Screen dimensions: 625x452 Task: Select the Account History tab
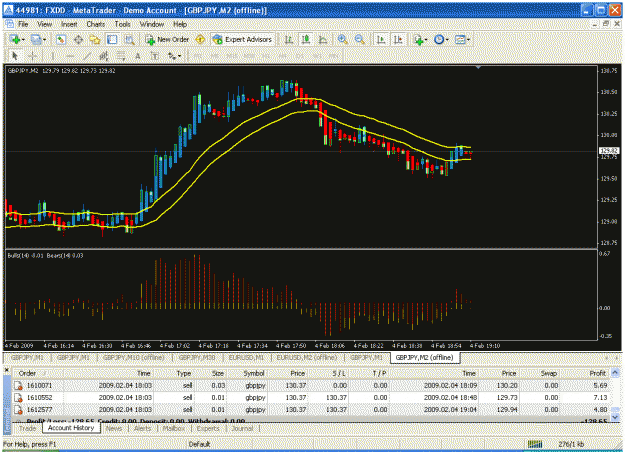point(71,428)
